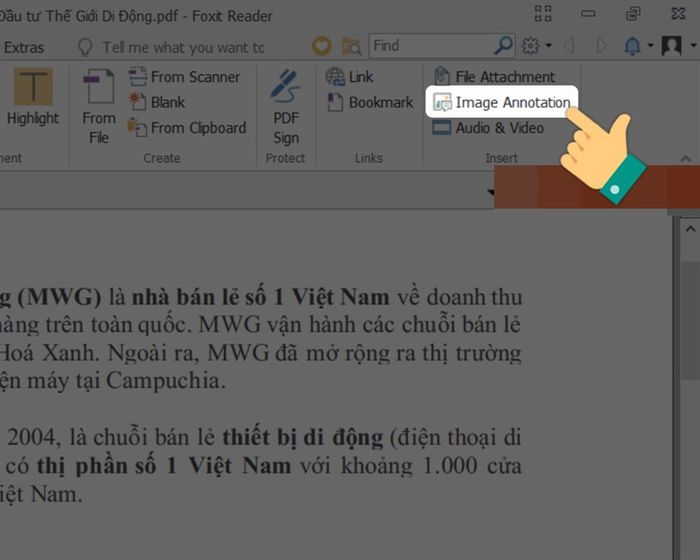
Task: Open the advanced folder search icon
Action: pyautogui.click(x=351, y=46)
